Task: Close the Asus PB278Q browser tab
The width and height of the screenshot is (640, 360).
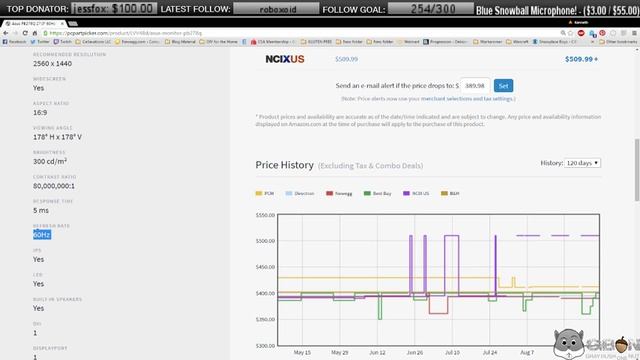Action: [62, 24]
